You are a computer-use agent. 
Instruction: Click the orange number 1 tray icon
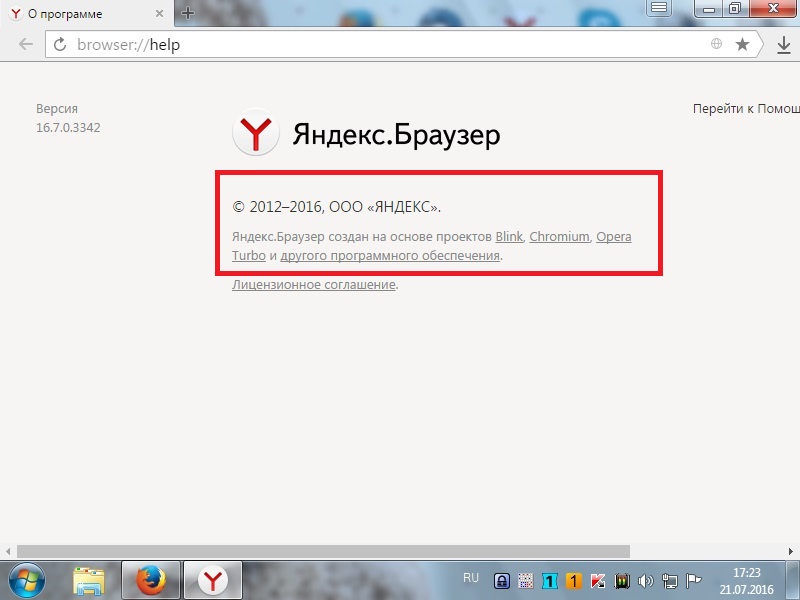point(573,581)
